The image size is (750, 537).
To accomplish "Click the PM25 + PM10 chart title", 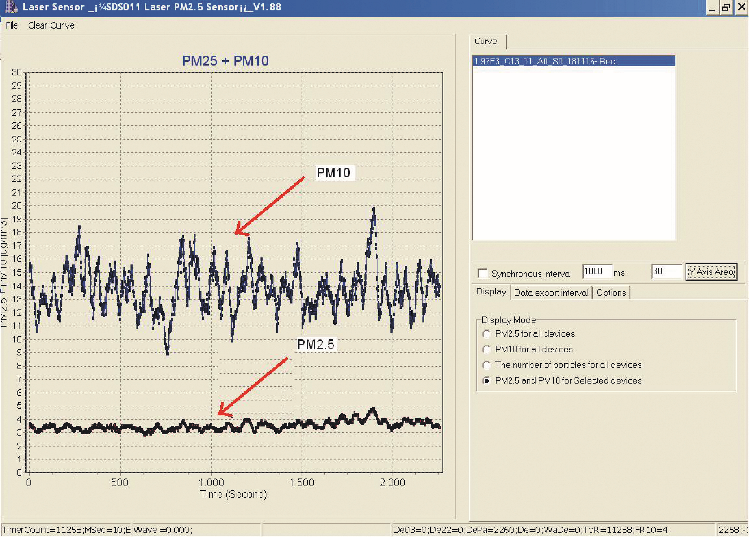I will click(233, 61).
